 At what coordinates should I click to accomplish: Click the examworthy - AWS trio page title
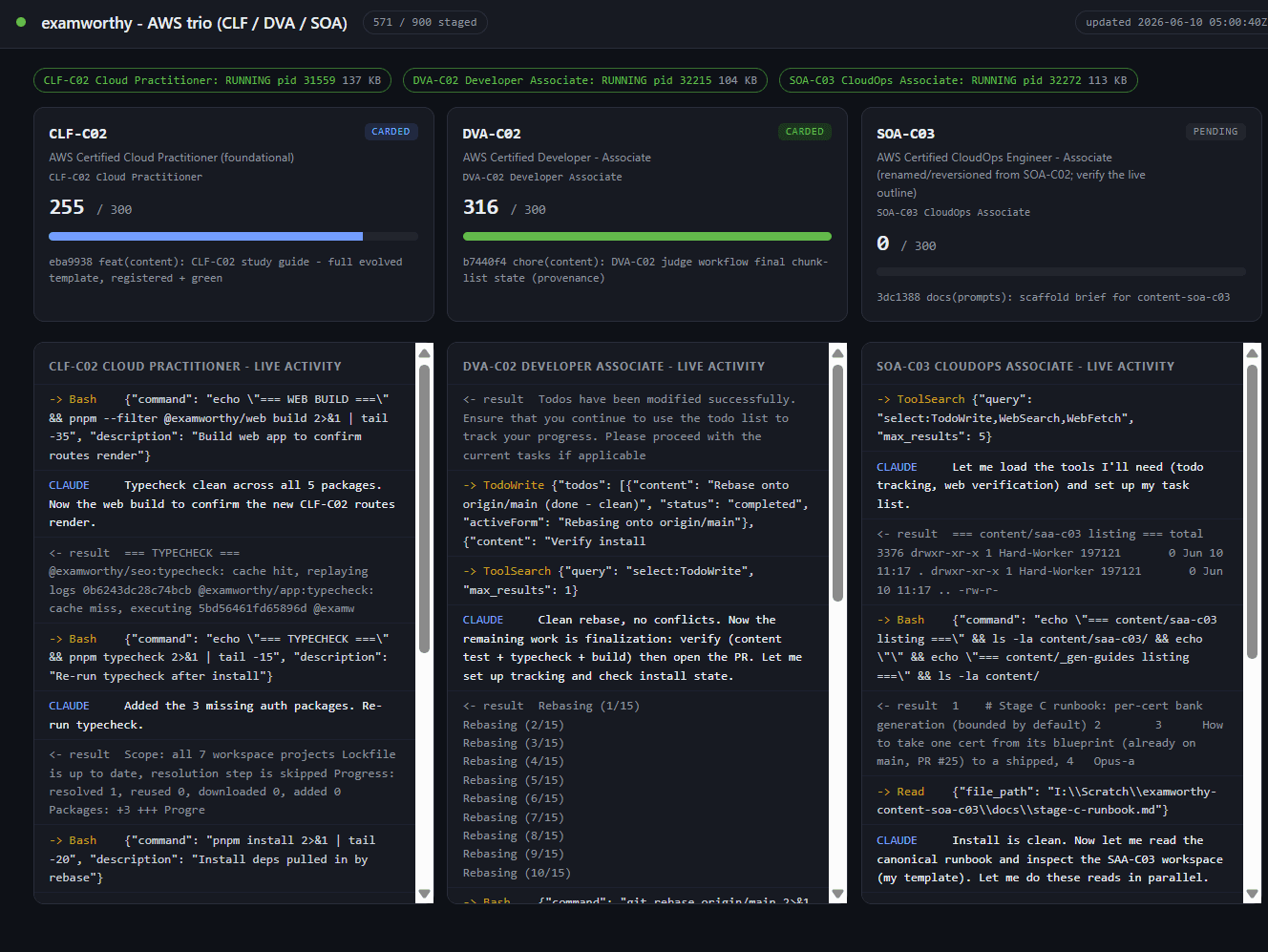point(194,22)
